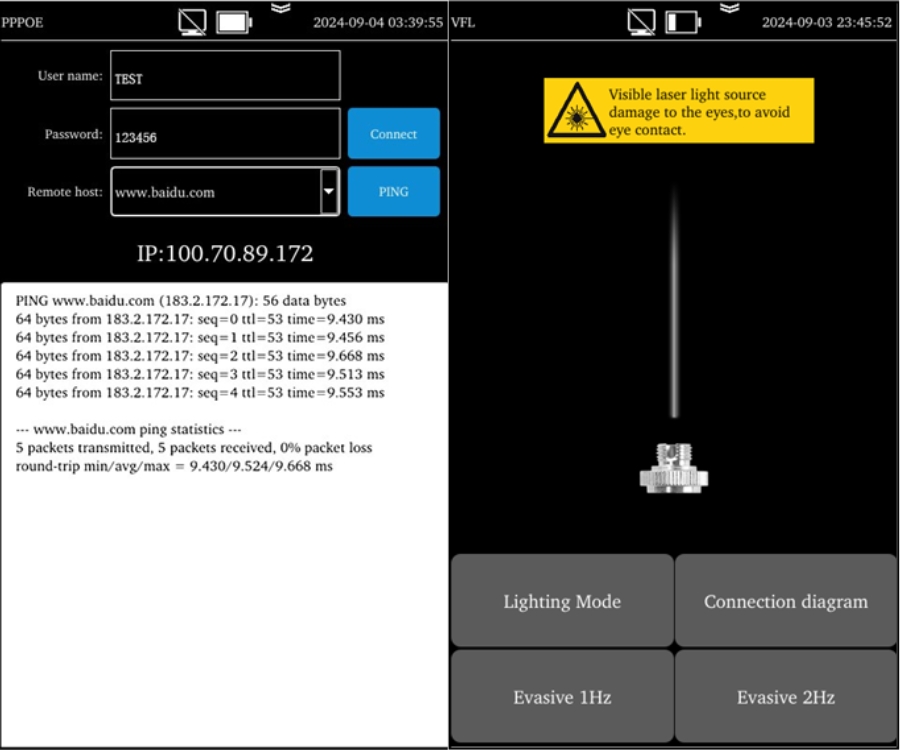Open the Connection diagram

click(x=786, y=601)
